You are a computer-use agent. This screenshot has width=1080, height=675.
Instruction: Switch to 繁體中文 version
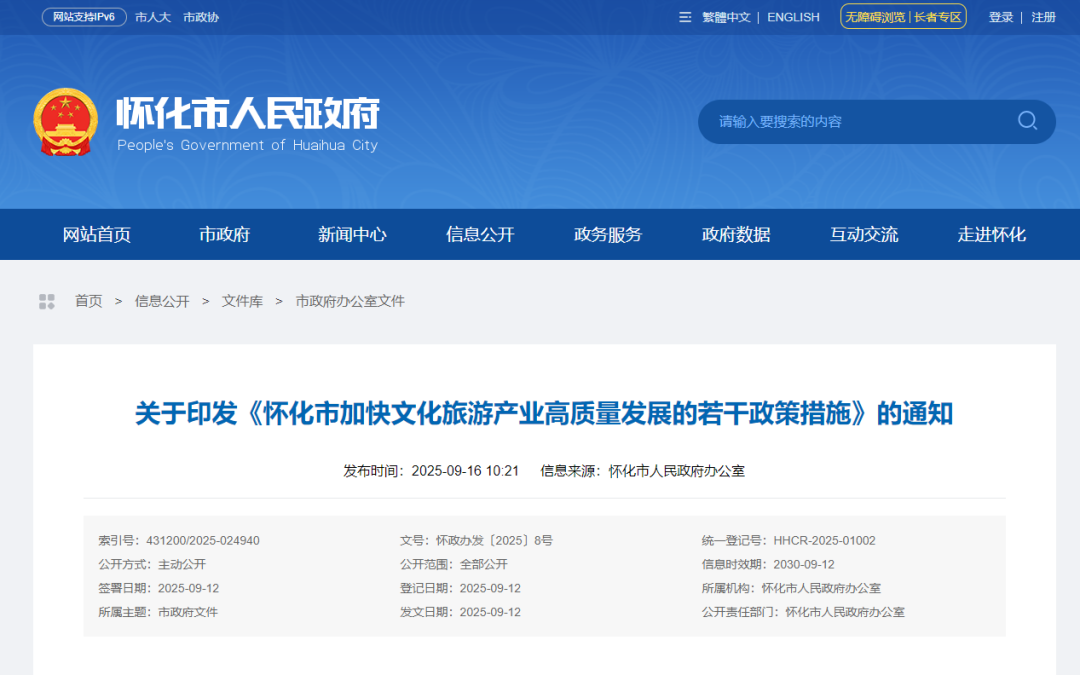pos(726,17)
